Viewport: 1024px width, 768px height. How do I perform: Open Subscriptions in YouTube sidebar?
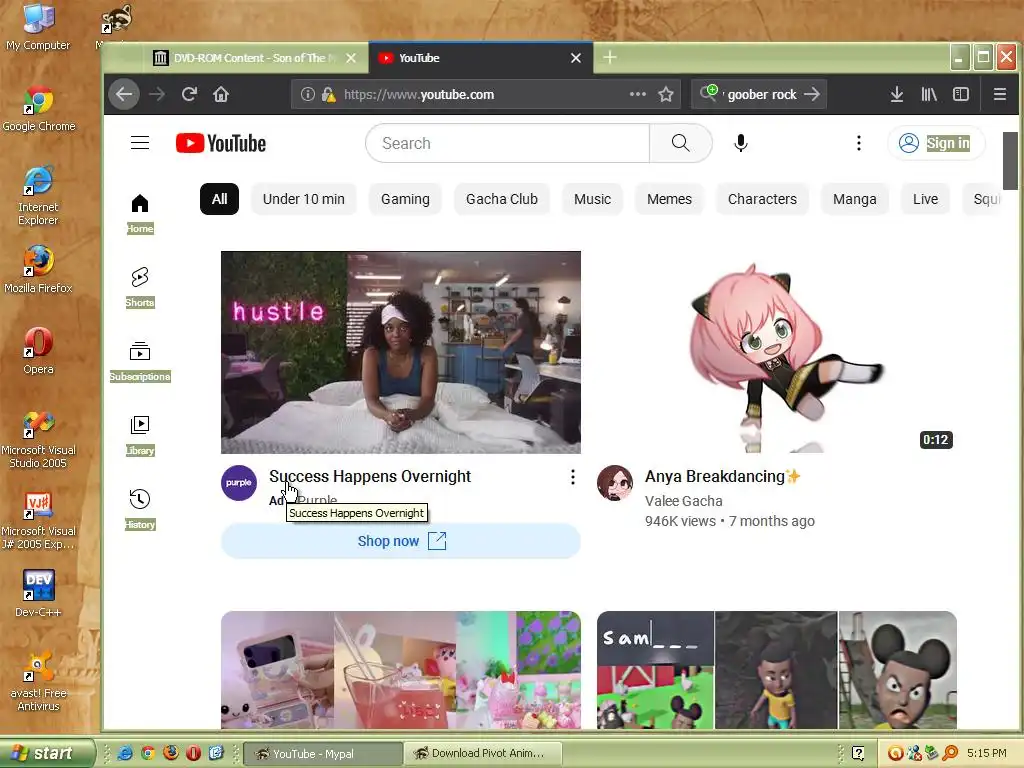tap(140, 361)
